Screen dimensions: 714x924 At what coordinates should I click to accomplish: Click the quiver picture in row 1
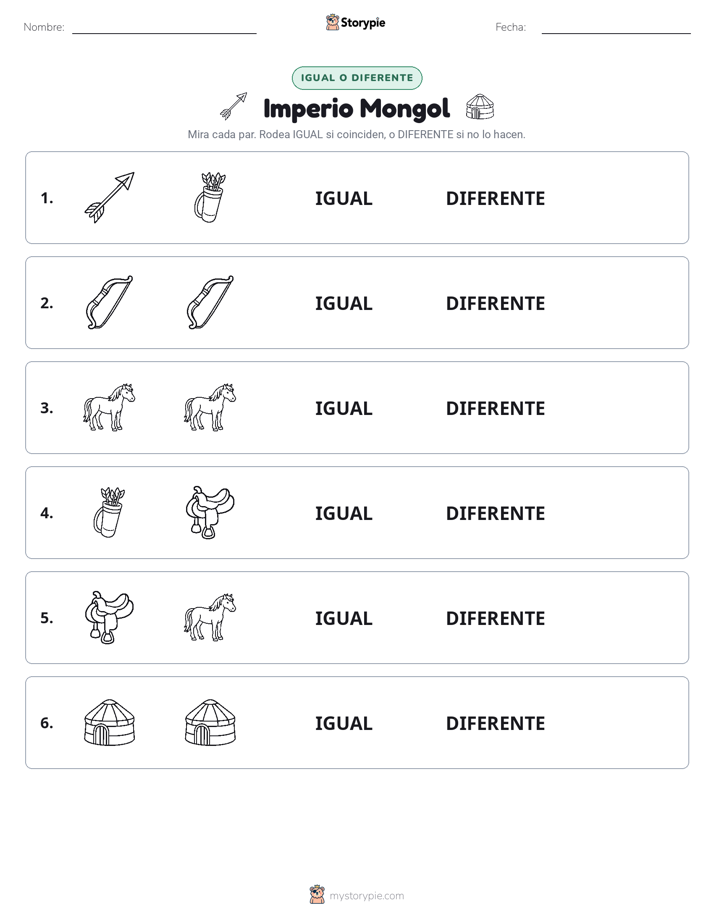(x=210, y=197)
